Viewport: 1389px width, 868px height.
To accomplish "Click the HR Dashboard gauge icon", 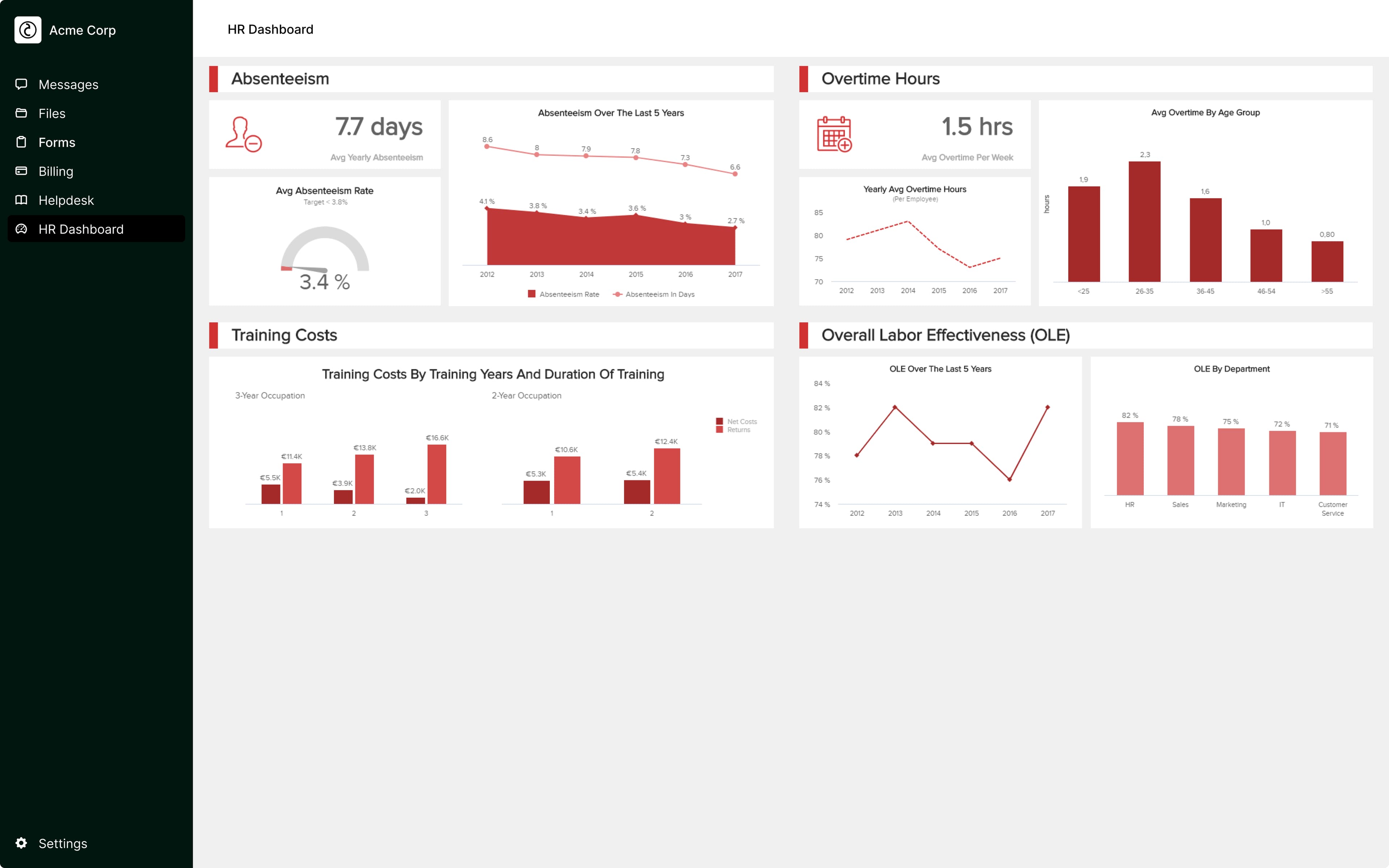I will [21, 229].
